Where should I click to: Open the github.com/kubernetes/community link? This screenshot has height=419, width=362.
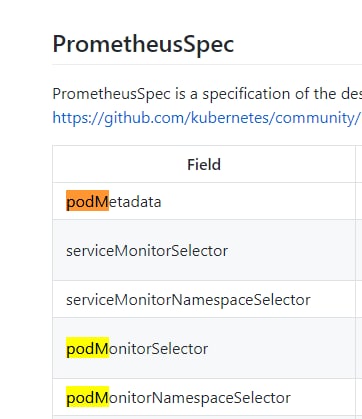tap(207, 118)
